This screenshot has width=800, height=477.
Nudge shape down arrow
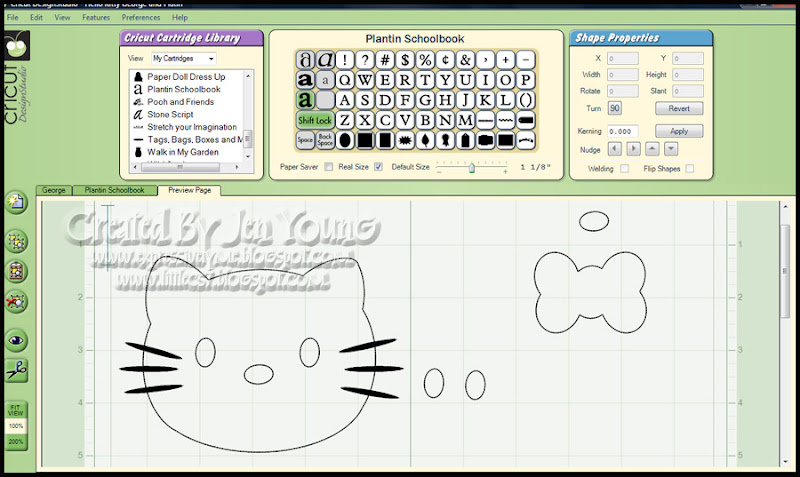(671, 149)
